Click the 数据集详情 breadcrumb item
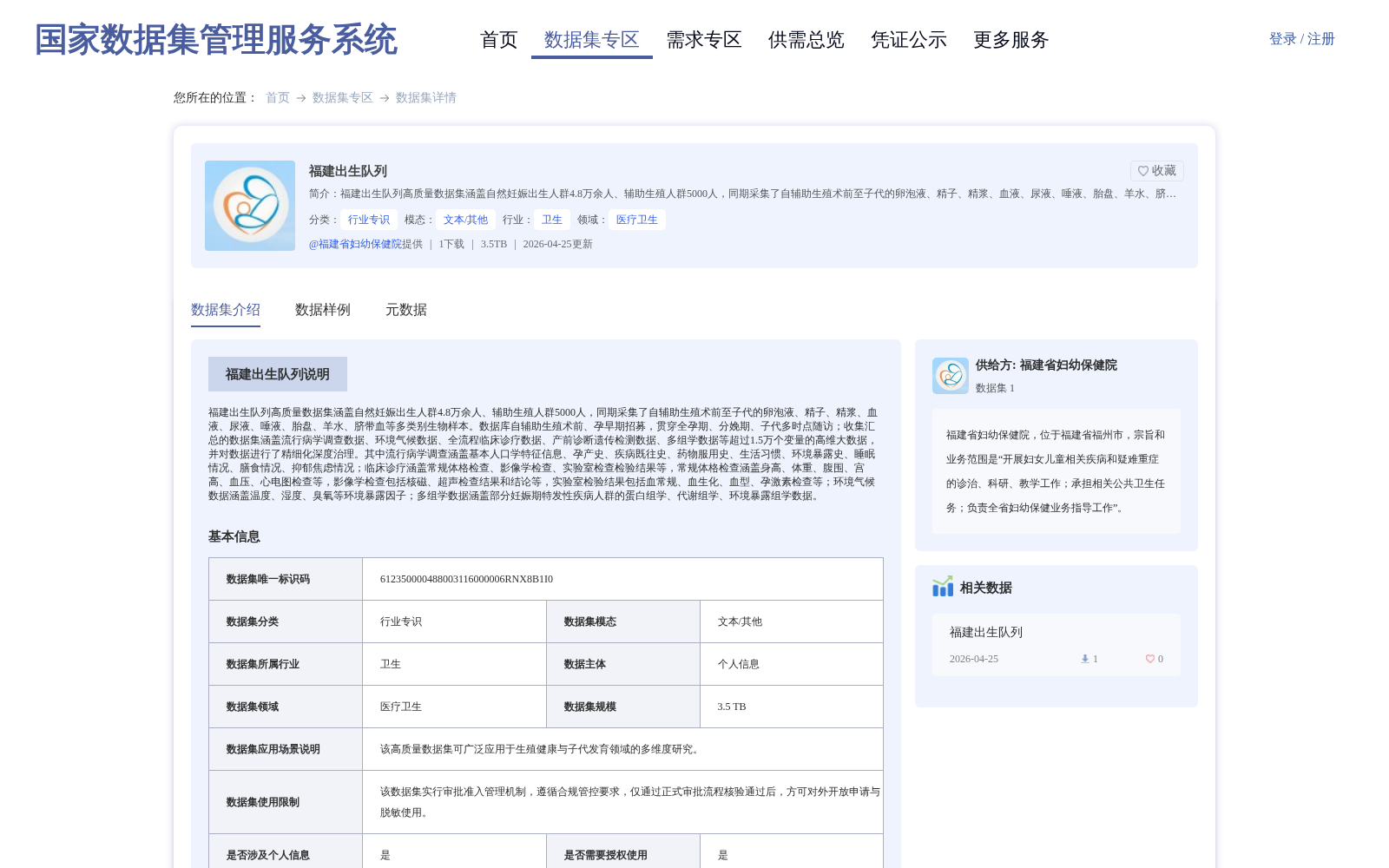1389x868 pixels. (425, 98)
